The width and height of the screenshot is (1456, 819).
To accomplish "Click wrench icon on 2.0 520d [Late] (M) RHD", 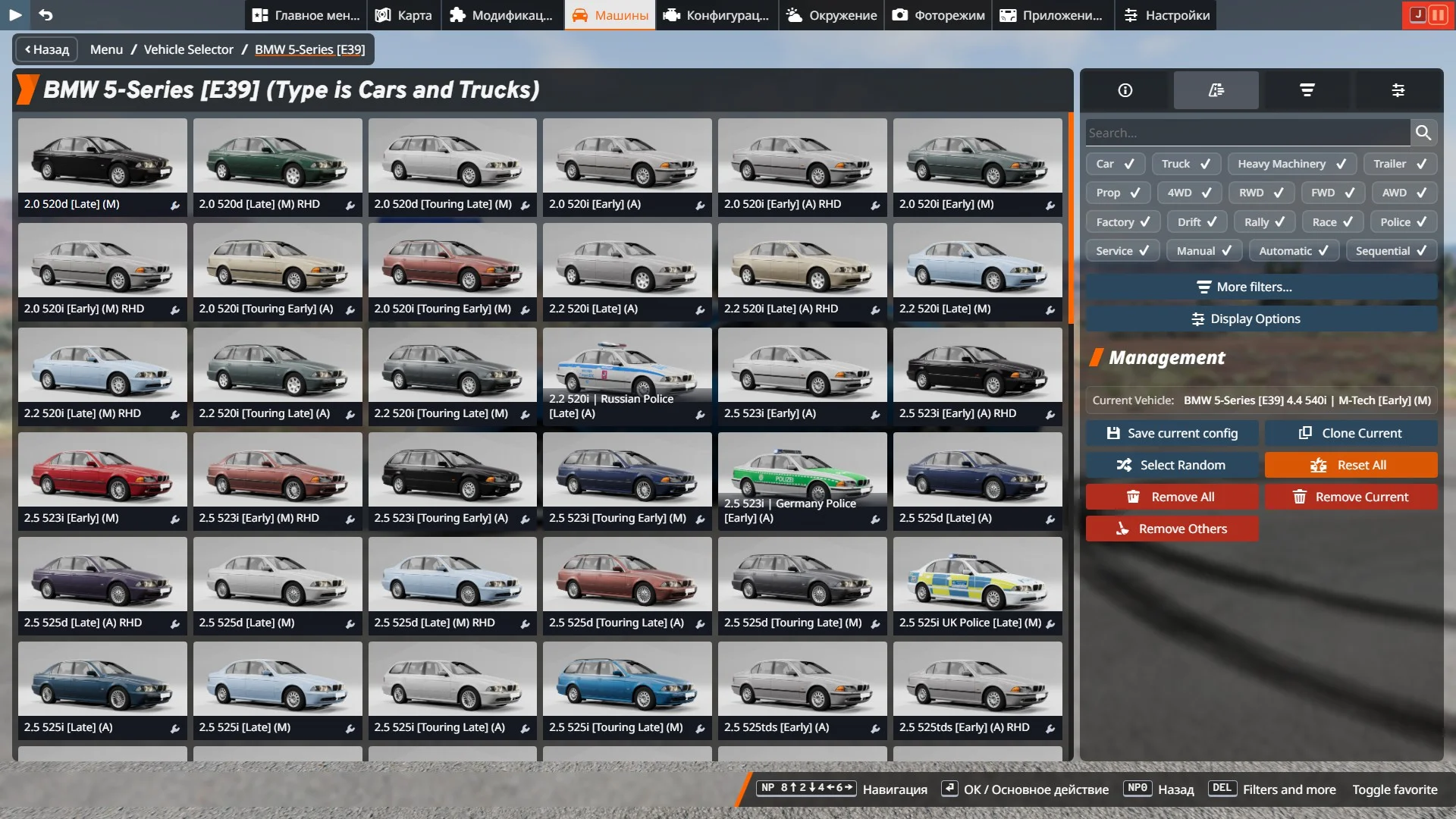I will tap(350, 206).
